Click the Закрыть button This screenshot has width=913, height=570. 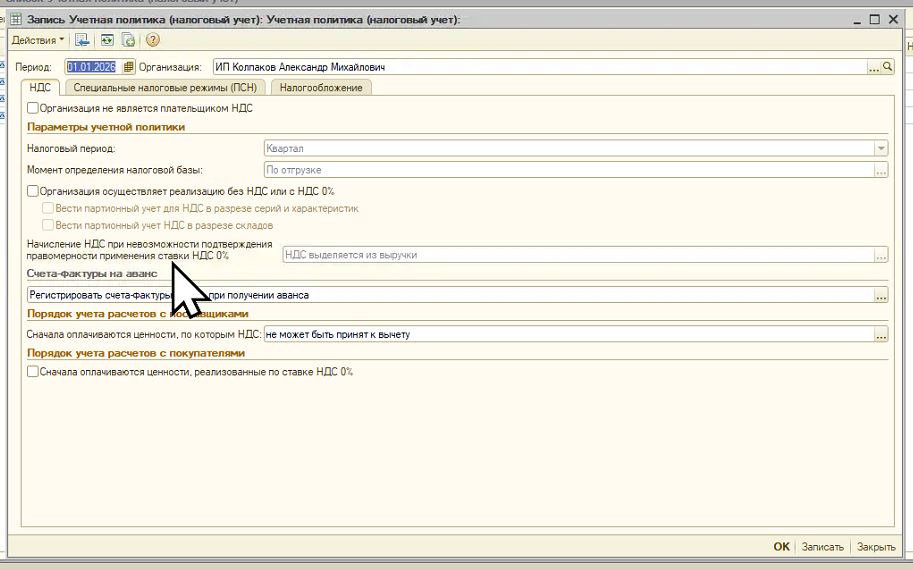pyautogui.click(x=876, y=547)
